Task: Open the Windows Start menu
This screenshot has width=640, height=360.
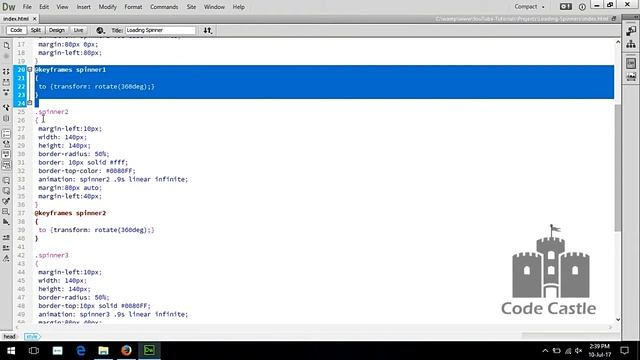Action: coord(11,351)
